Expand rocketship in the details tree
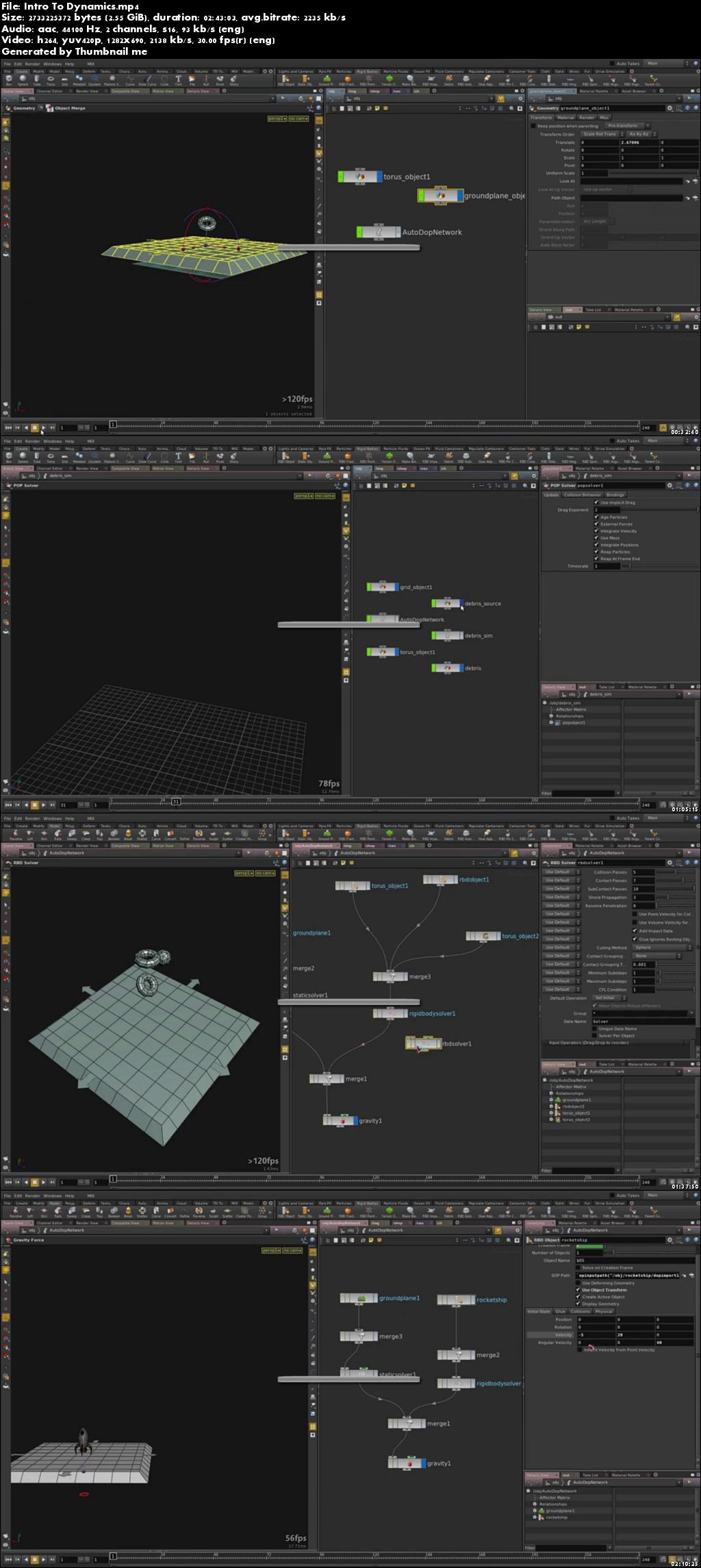This screenshot has width=701, height=1568. point(534,1517)
